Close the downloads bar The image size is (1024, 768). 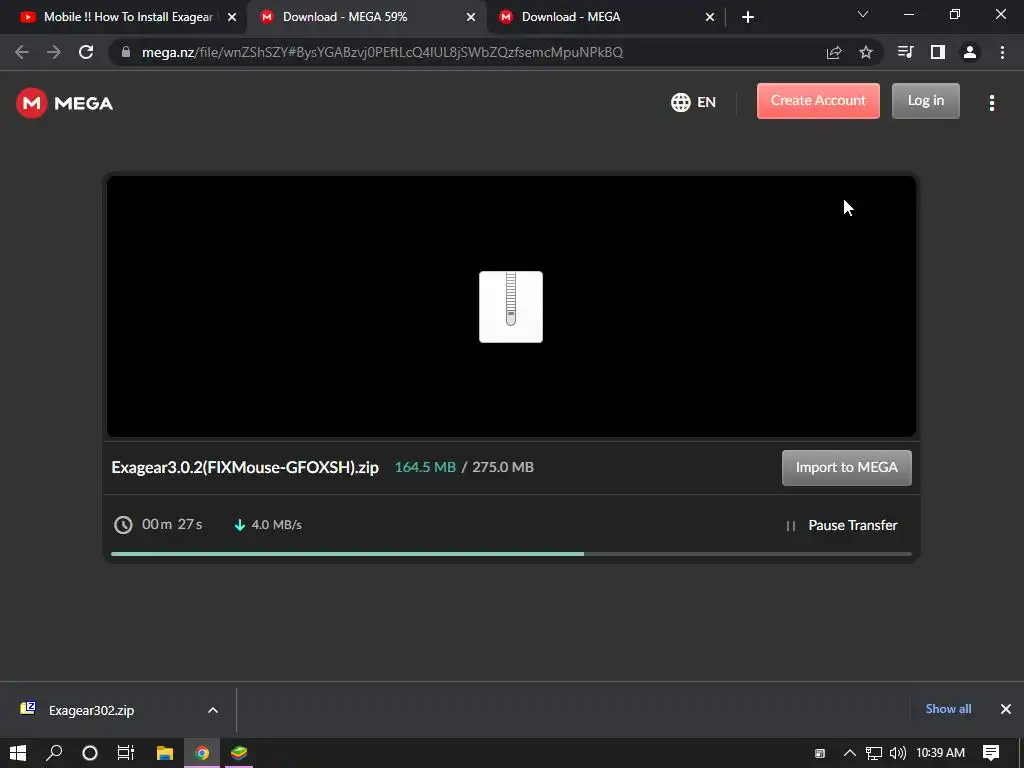pyautogui.click(x=1006, y=709)
